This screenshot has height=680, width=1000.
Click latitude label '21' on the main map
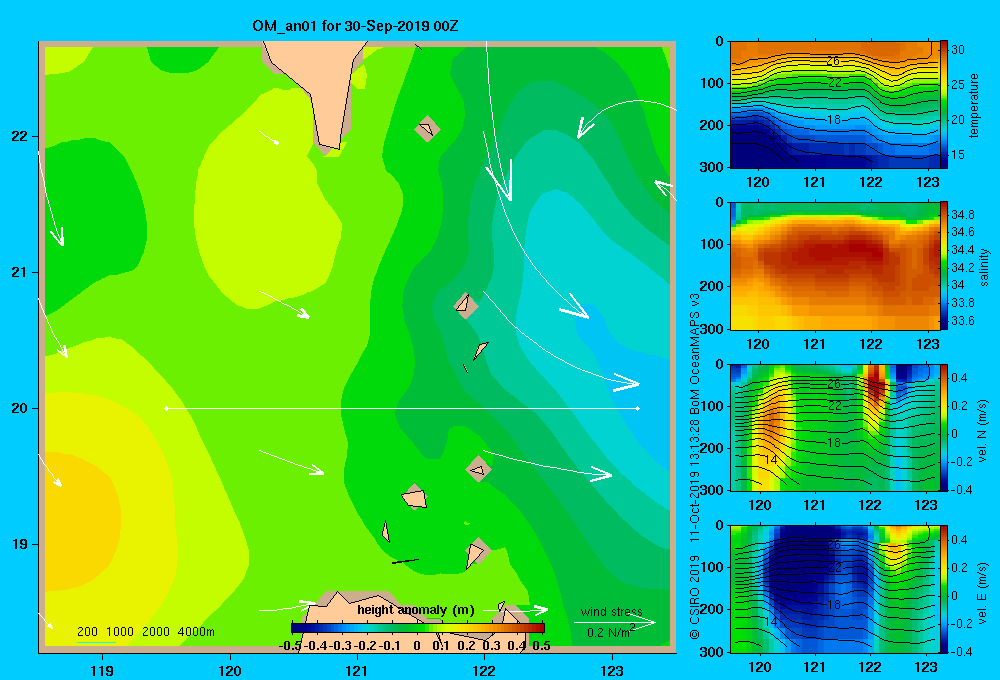click(20, 272)
